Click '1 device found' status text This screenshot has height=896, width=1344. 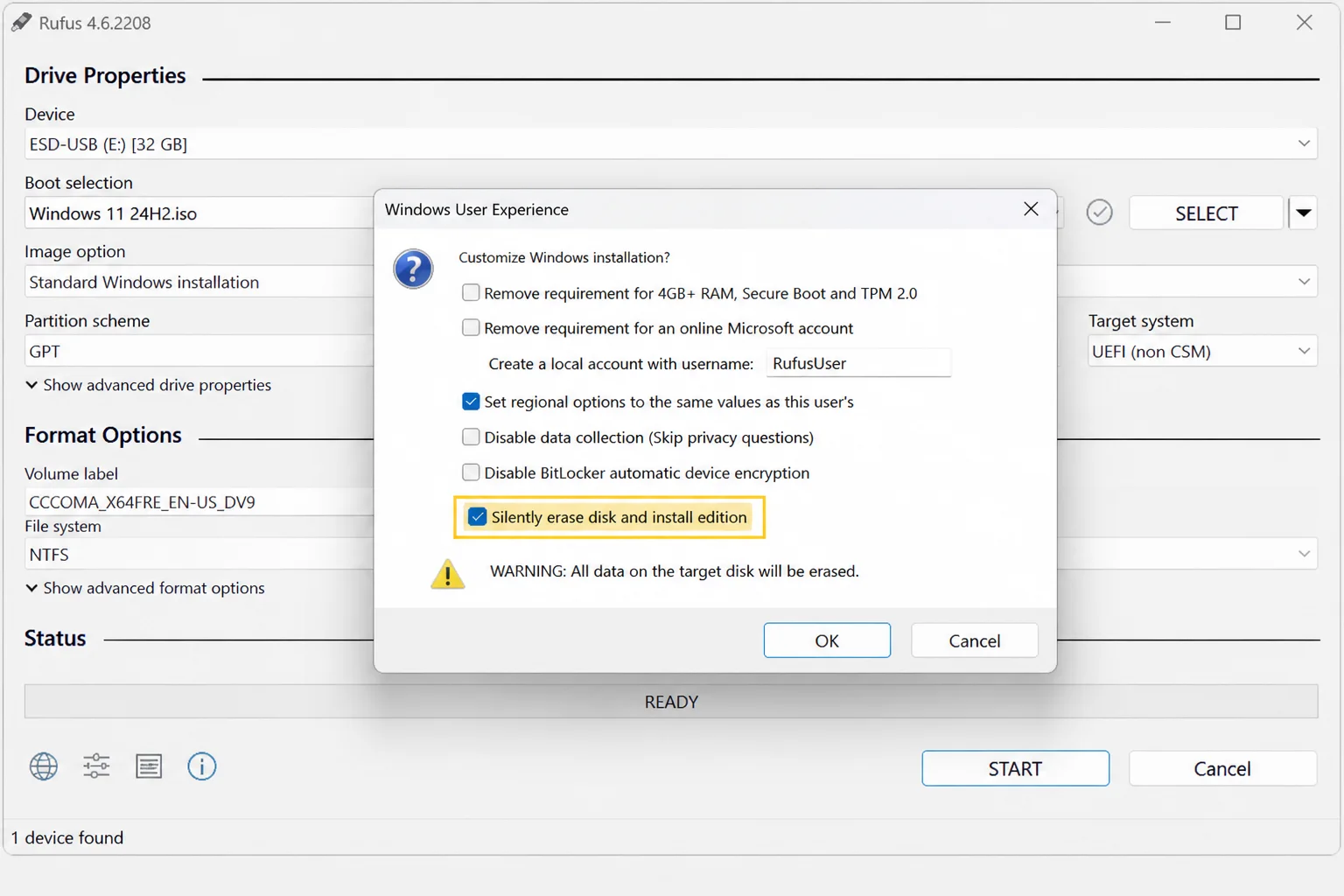pos(67,837)
